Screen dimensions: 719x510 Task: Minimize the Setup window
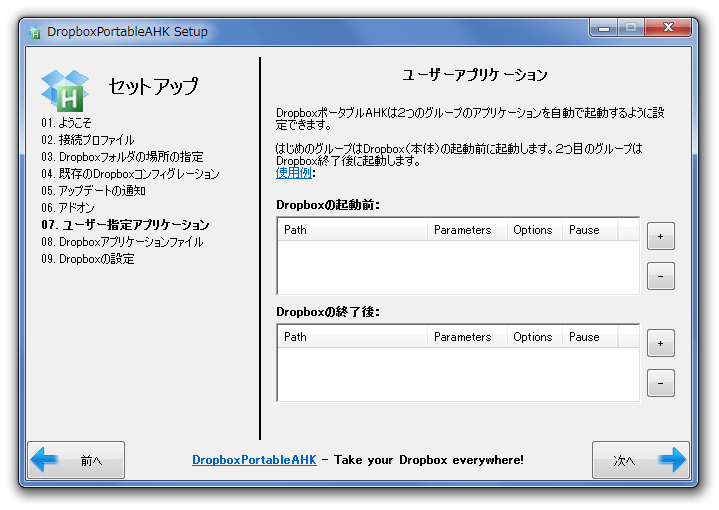604,28
